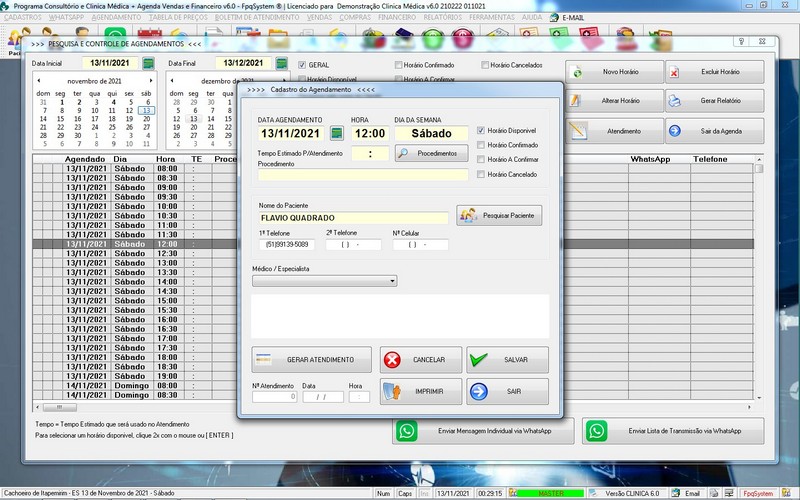
Task: Click the Procedimentos magnifier button
Action: (430, 153)
